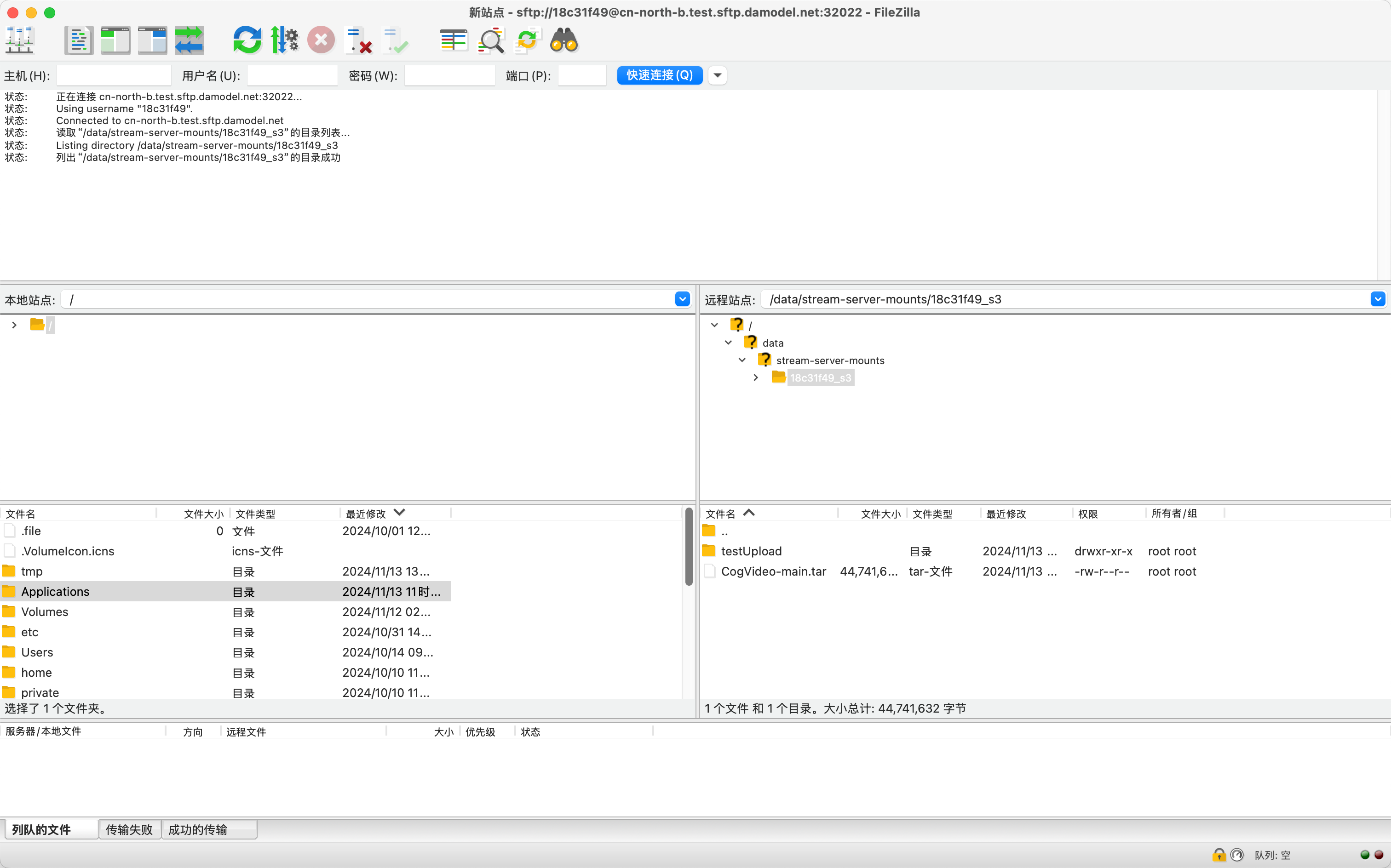Image resolution: width=1391 pixels, height=868 pixels.
Task: Select the data folder in remote tree
Action: click(772, 343)
